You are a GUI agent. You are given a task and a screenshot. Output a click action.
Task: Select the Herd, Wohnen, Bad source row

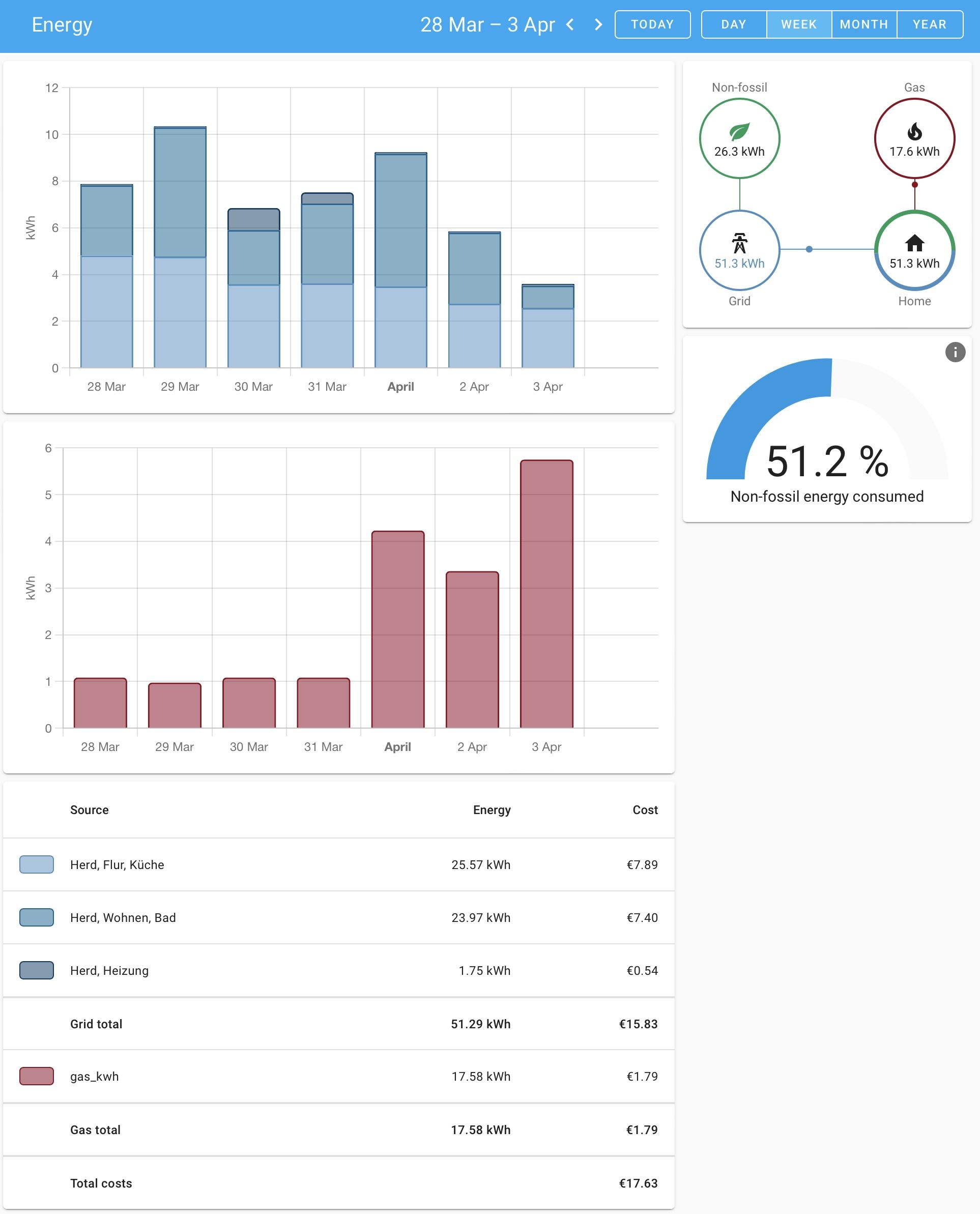[339, 918]
